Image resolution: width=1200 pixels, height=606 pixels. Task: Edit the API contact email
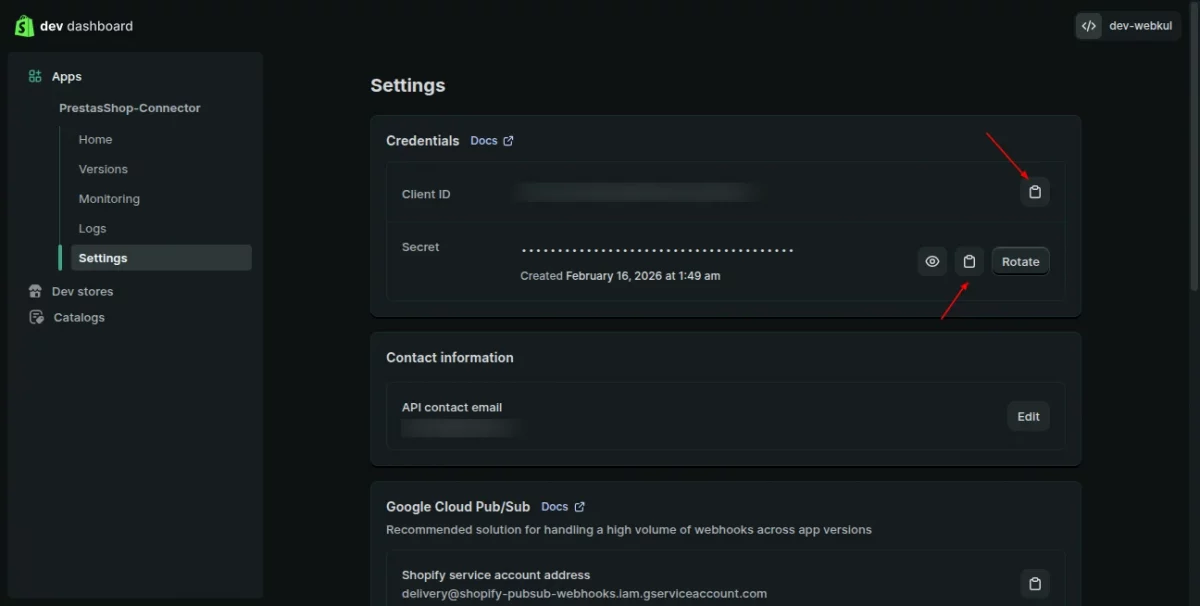pos(1028,417)
